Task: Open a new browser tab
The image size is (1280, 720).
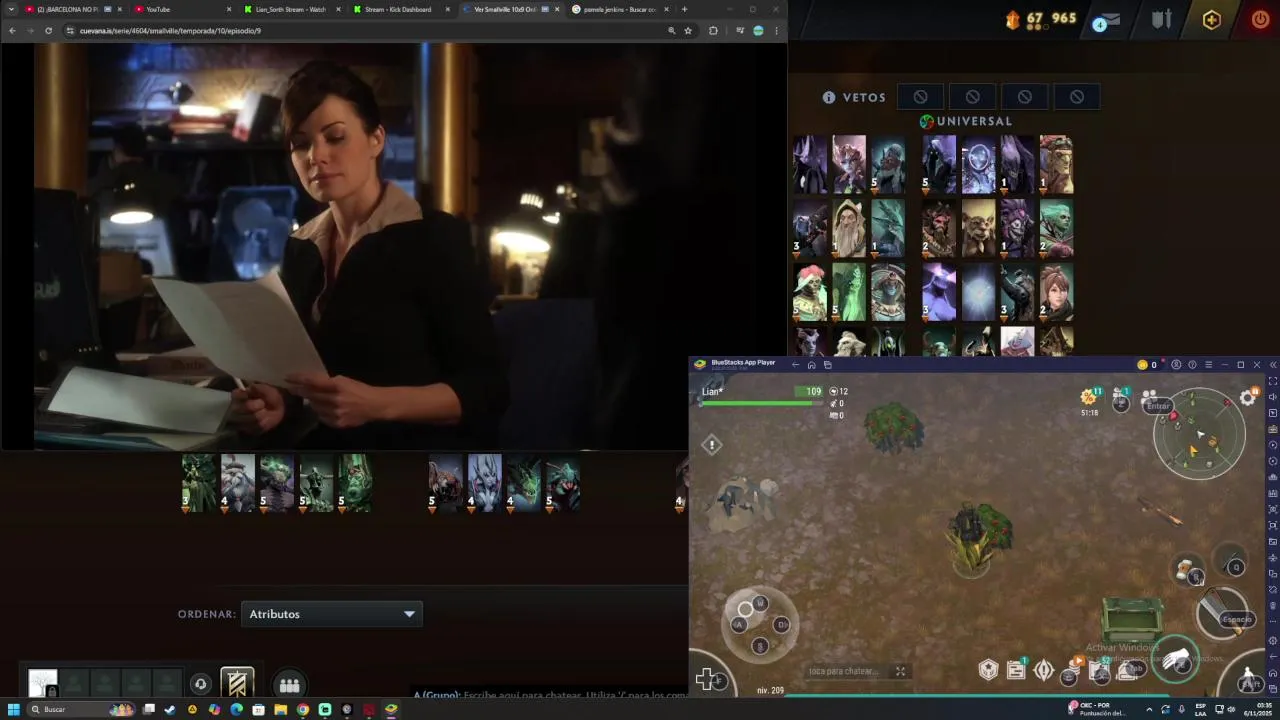Action: pyautogui.click(x=684, y=9)
